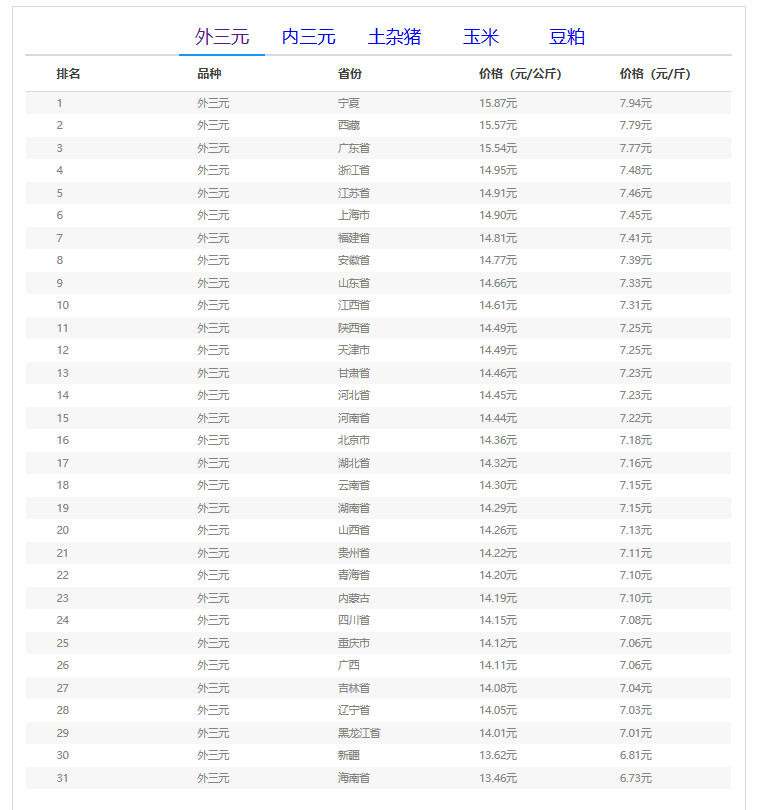Click the 天津市 cell
Screen dimensions: 766x810
tap(354, 350)
